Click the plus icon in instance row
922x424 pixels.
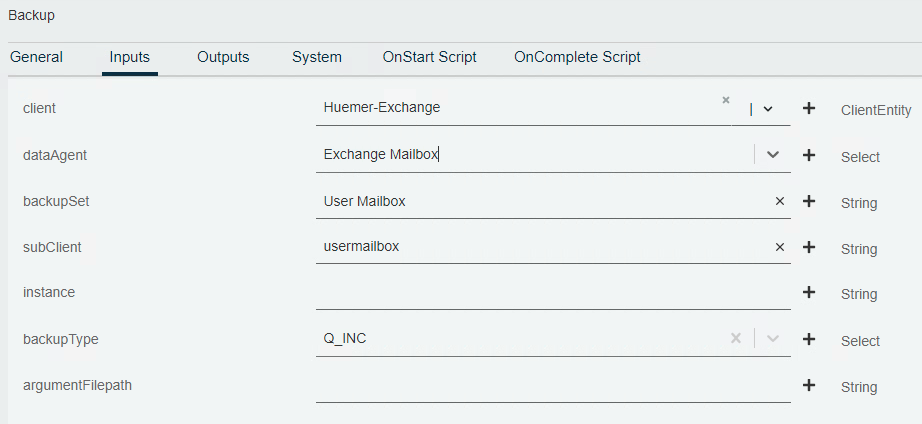[x=809, y=292]
